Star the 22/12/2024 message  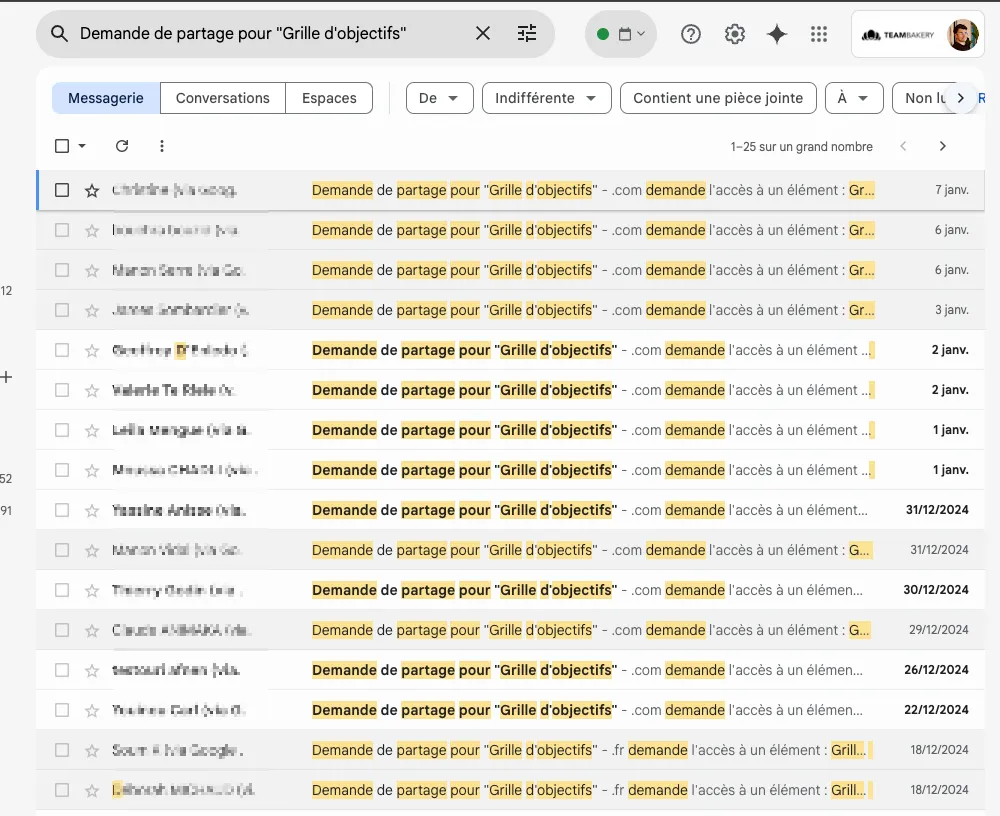[x=92, y=710]
